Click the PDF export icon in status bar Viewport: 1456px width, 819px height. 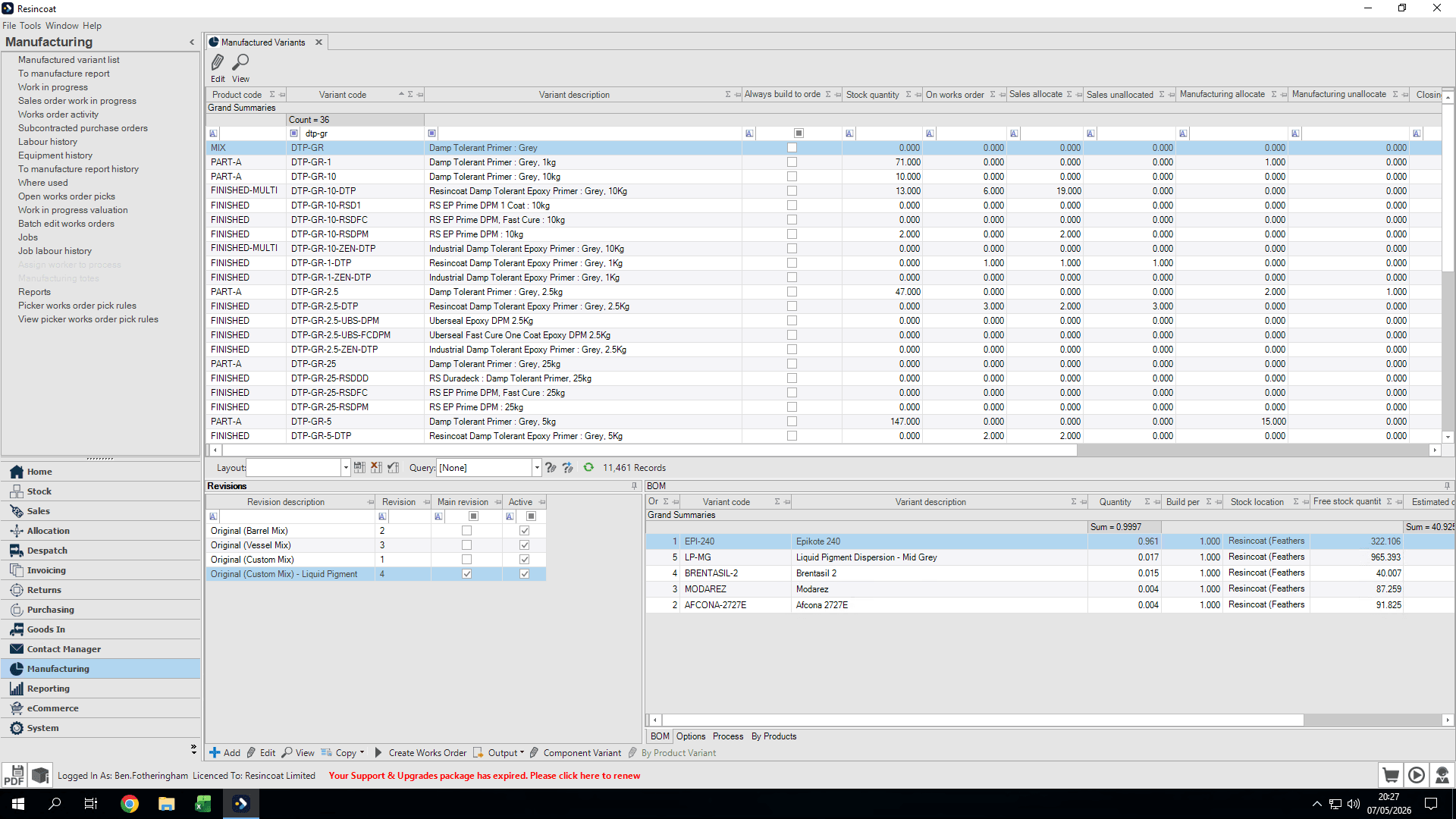(14, 775)
